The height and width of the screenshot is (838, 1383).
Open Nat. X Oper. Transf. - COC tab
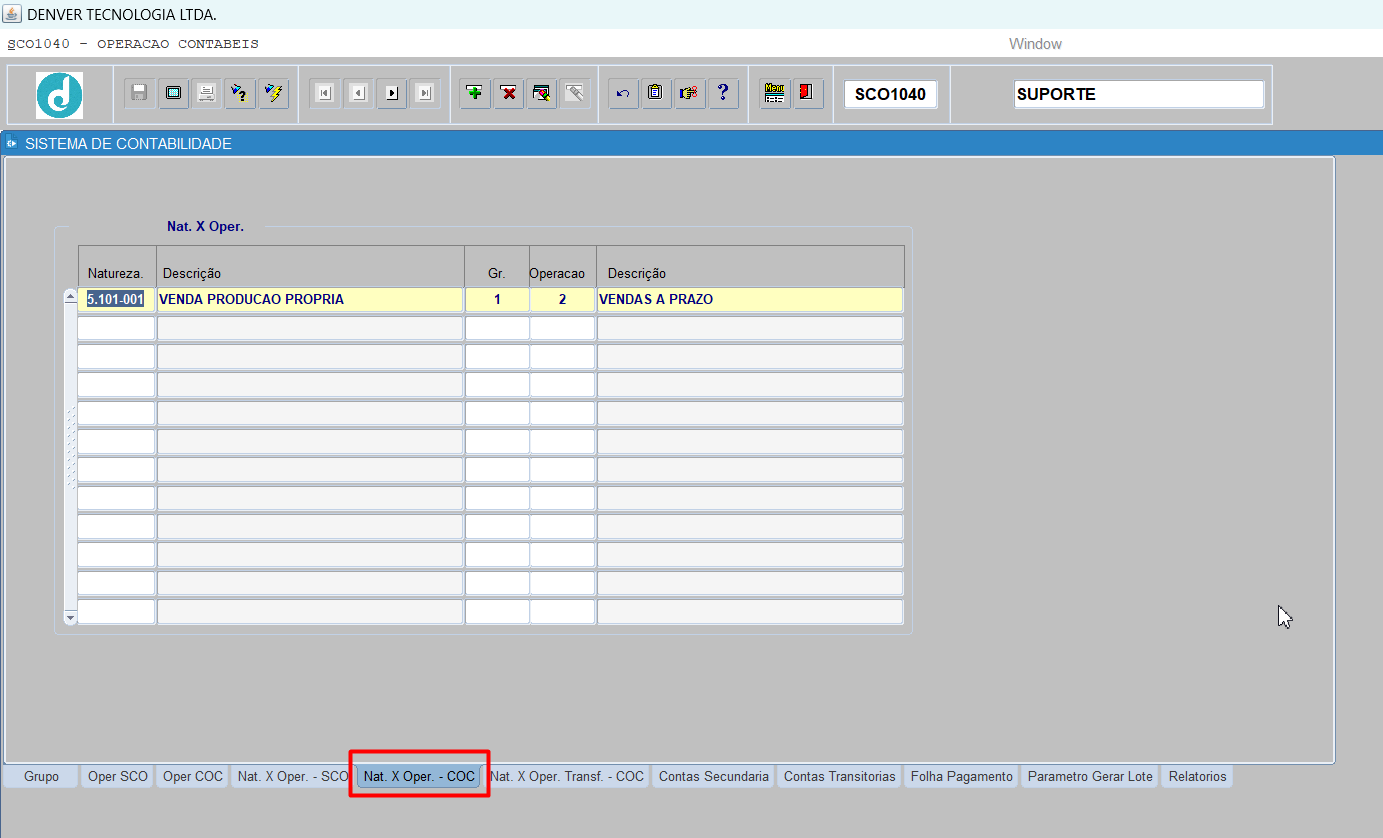(567, 777)
